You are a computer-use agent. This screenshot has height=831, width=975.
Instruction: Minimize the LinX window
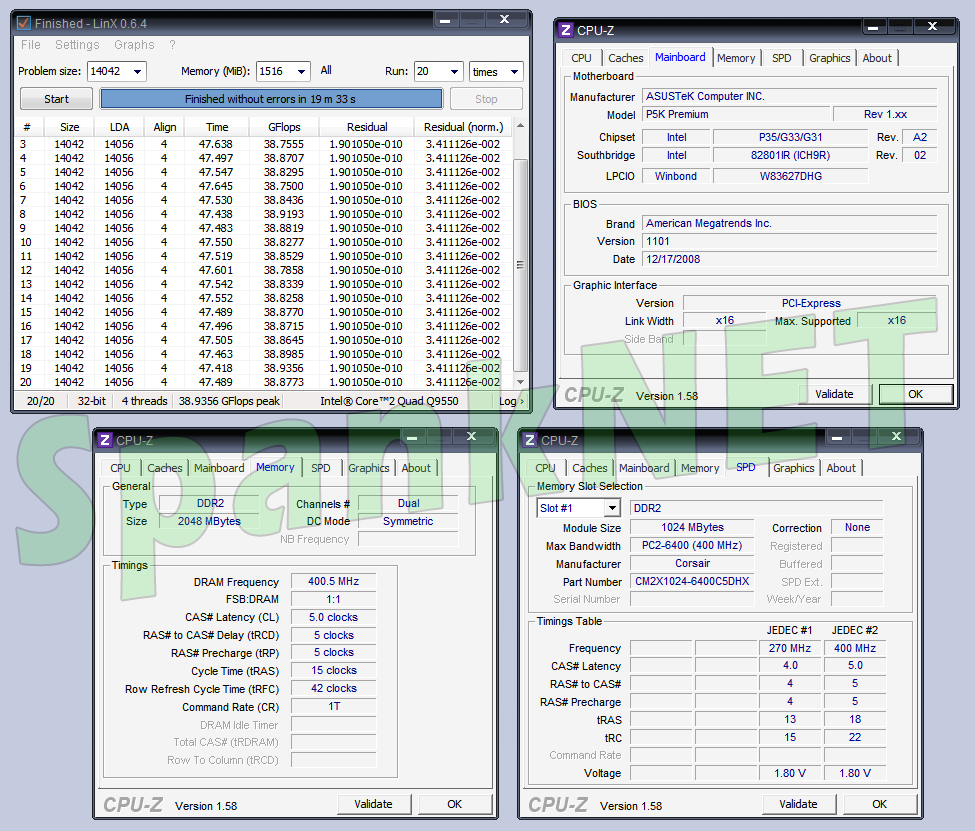[x=445, y=20]
